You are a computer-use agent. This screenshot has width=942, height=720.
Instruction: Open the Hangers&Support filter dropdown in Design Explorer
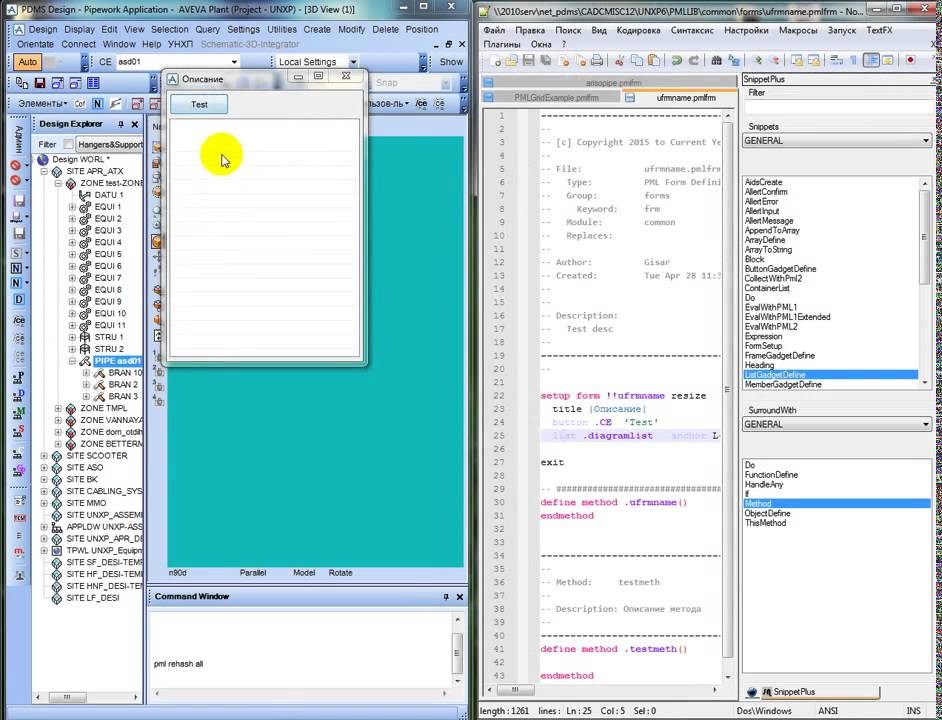point(109,144)
